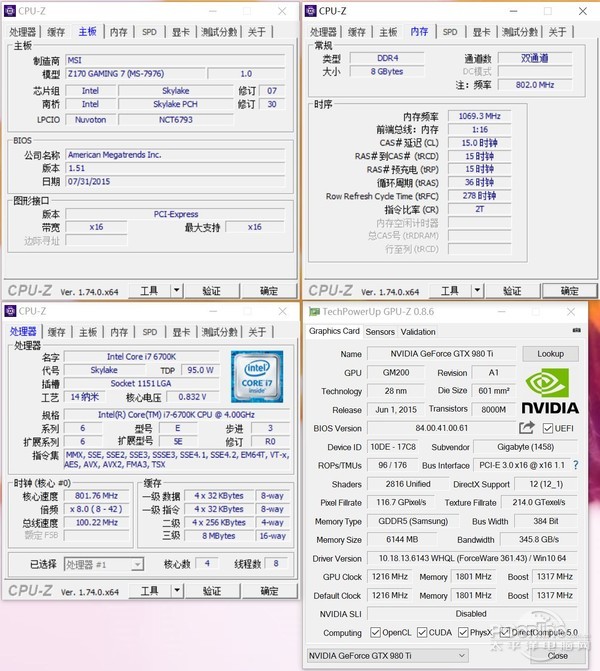Viewport: 600px width, 671px height.
Task: Click the BIOS date field 07/31/2015
Action: [175, 181]
